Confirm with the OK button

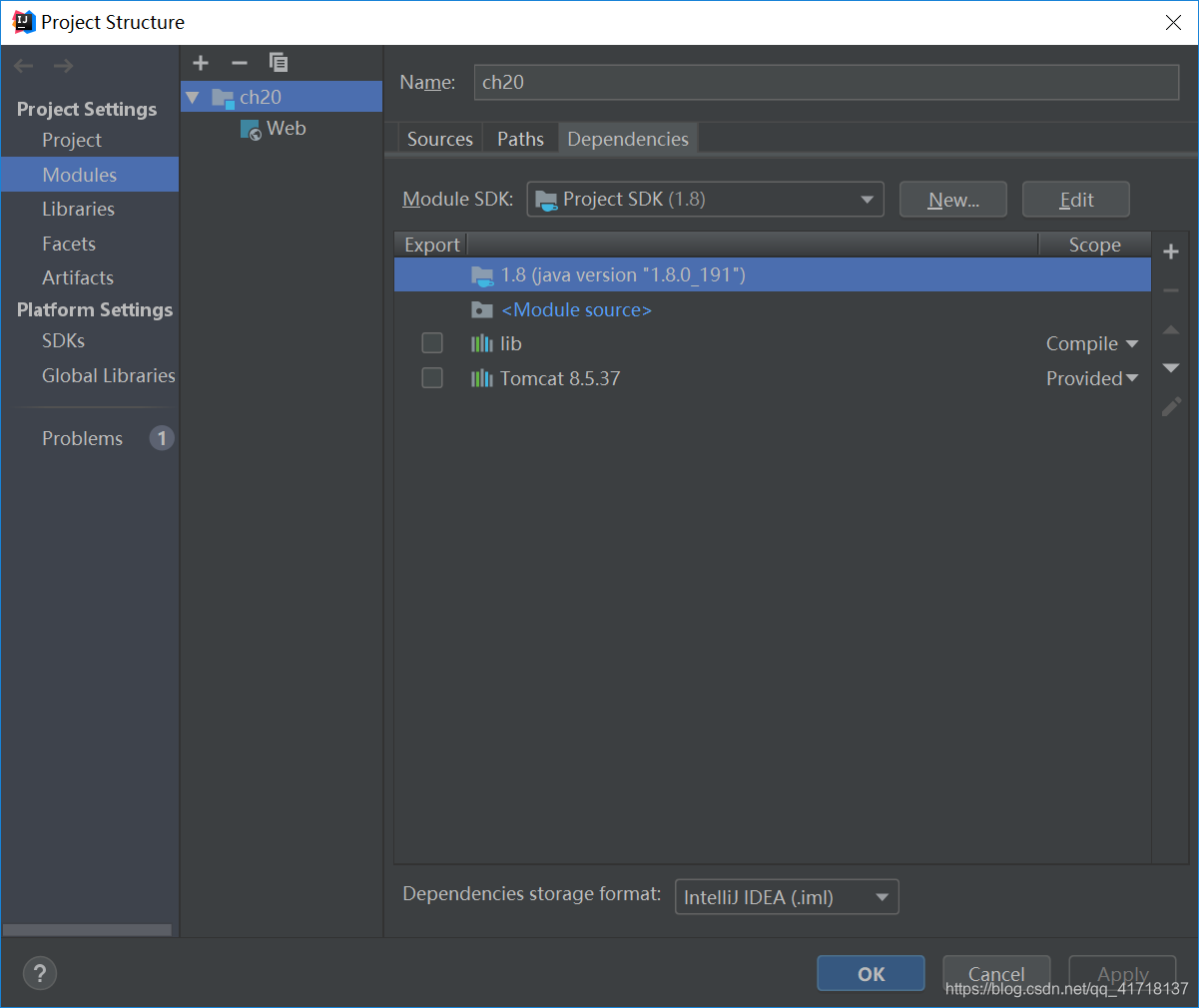(x=871, y=974)
